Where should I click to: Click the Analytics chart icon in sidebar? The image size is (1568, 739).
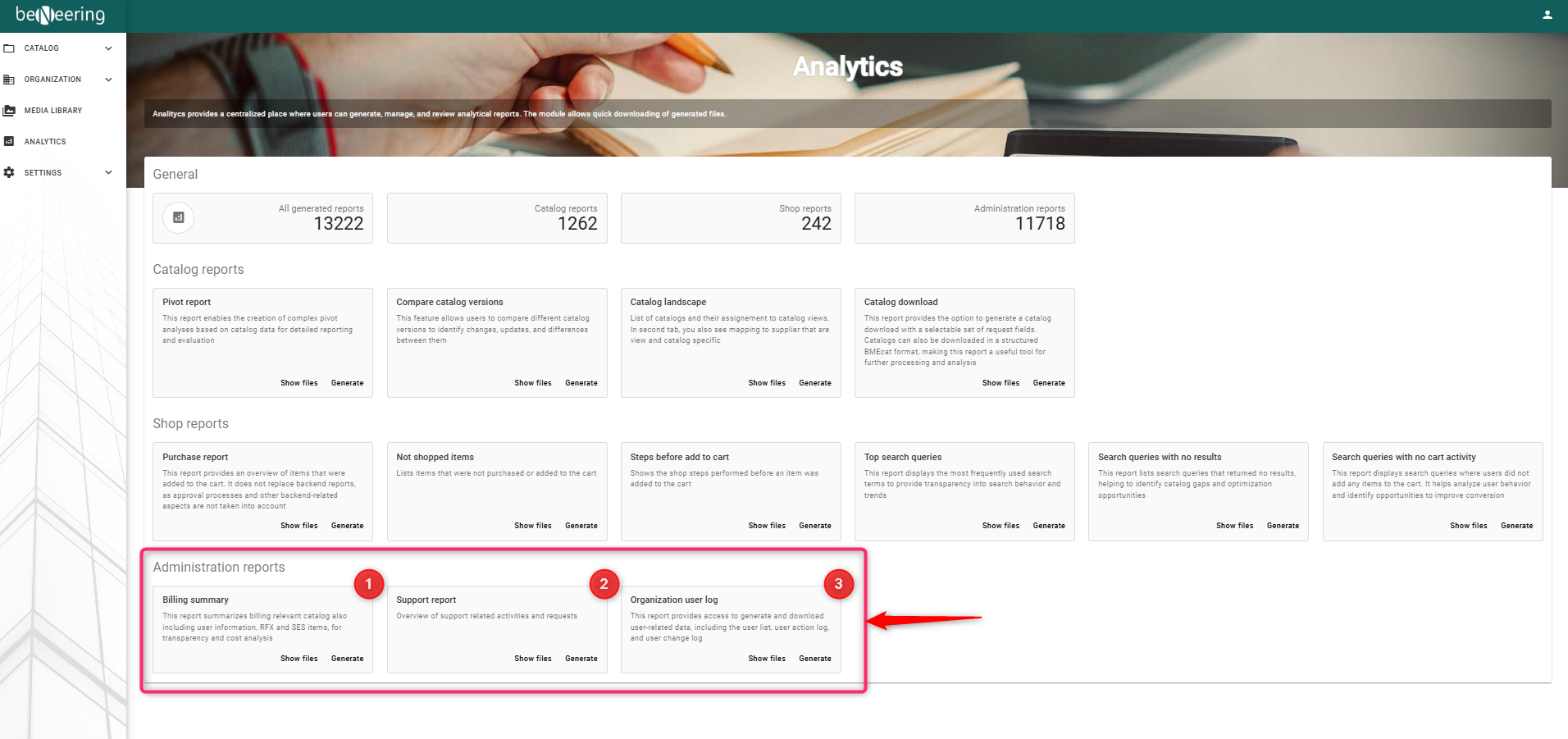pyautogui.click(x=10, y=142)
